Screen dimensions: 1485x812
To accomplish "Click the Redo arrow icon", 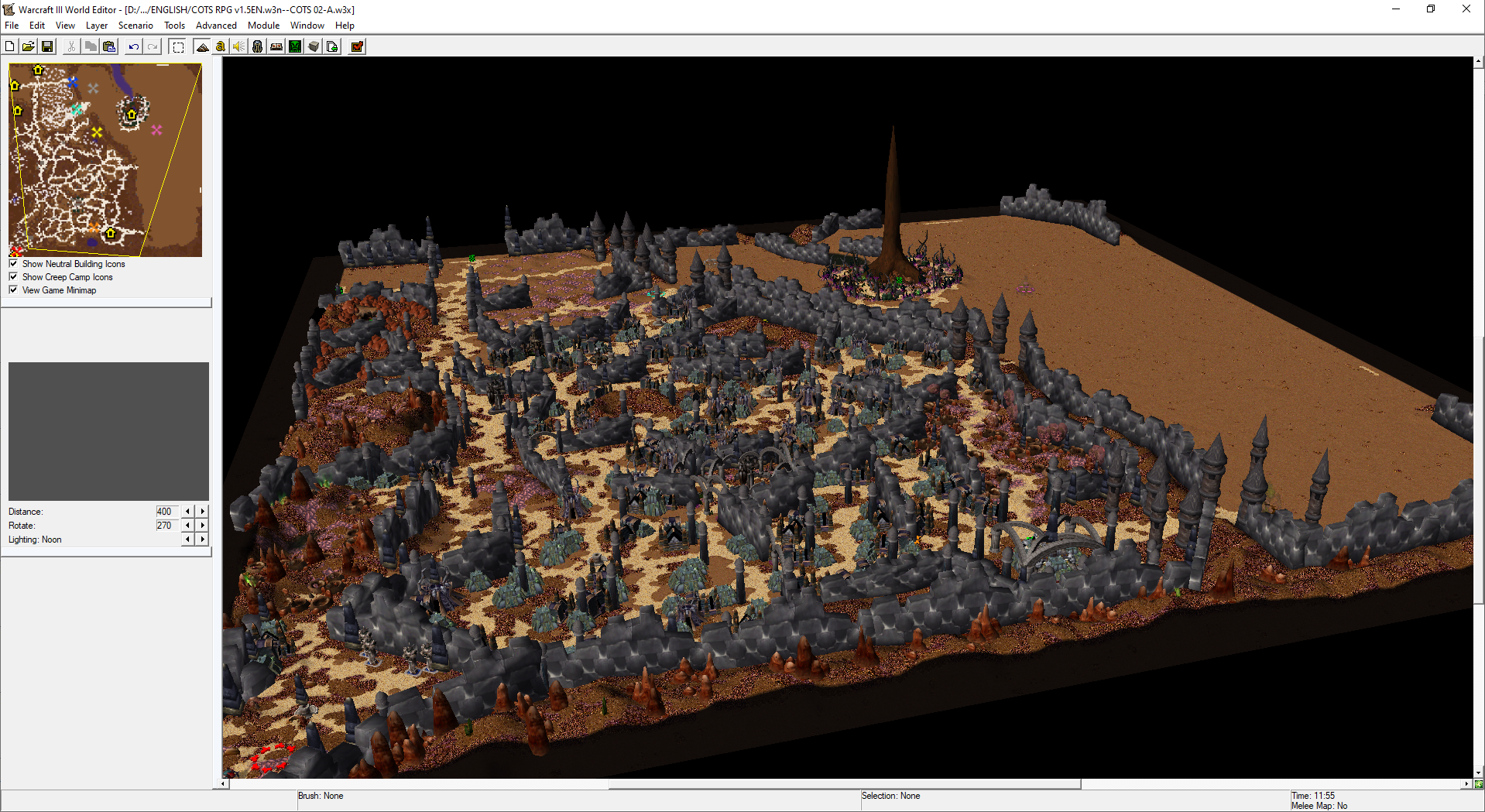I will coord(153,46).
